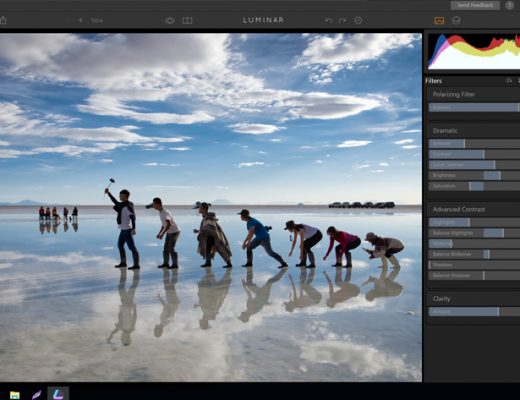Adjust the Balance Midtones slider

click(474, 254)
